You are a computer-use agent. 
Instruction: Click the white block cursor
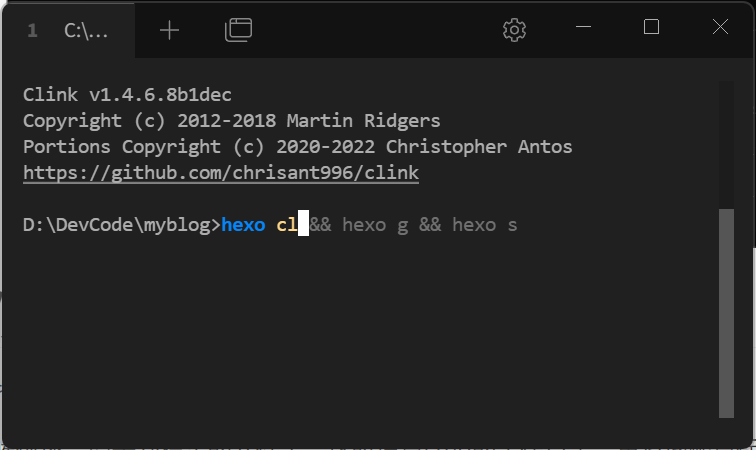[x=303, y=223]
